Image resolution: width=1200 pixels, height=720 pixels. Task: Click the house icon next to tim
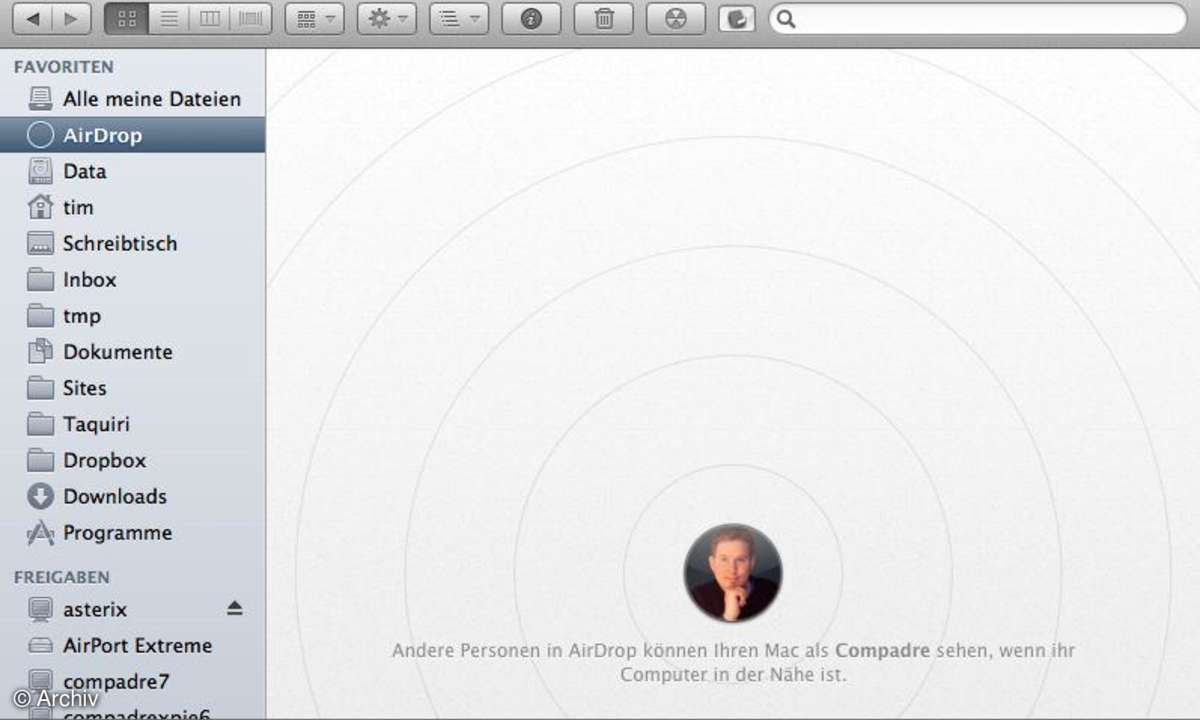pyautogui.click(x=40, y=207)
